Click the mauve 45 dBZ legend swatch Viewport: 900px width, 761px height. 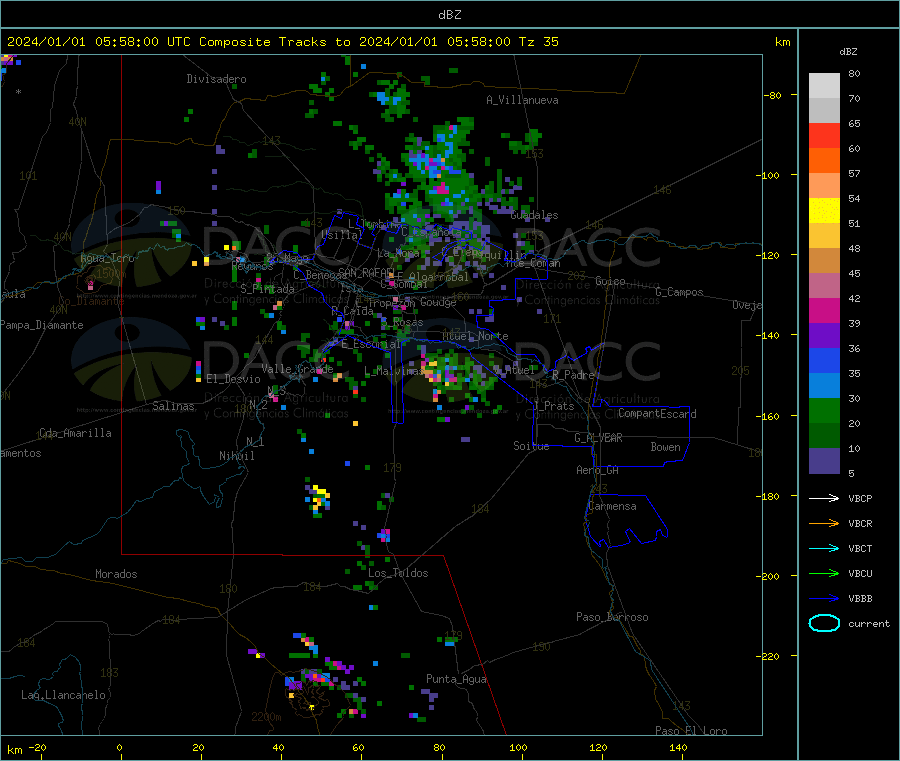tap(824, 286)
